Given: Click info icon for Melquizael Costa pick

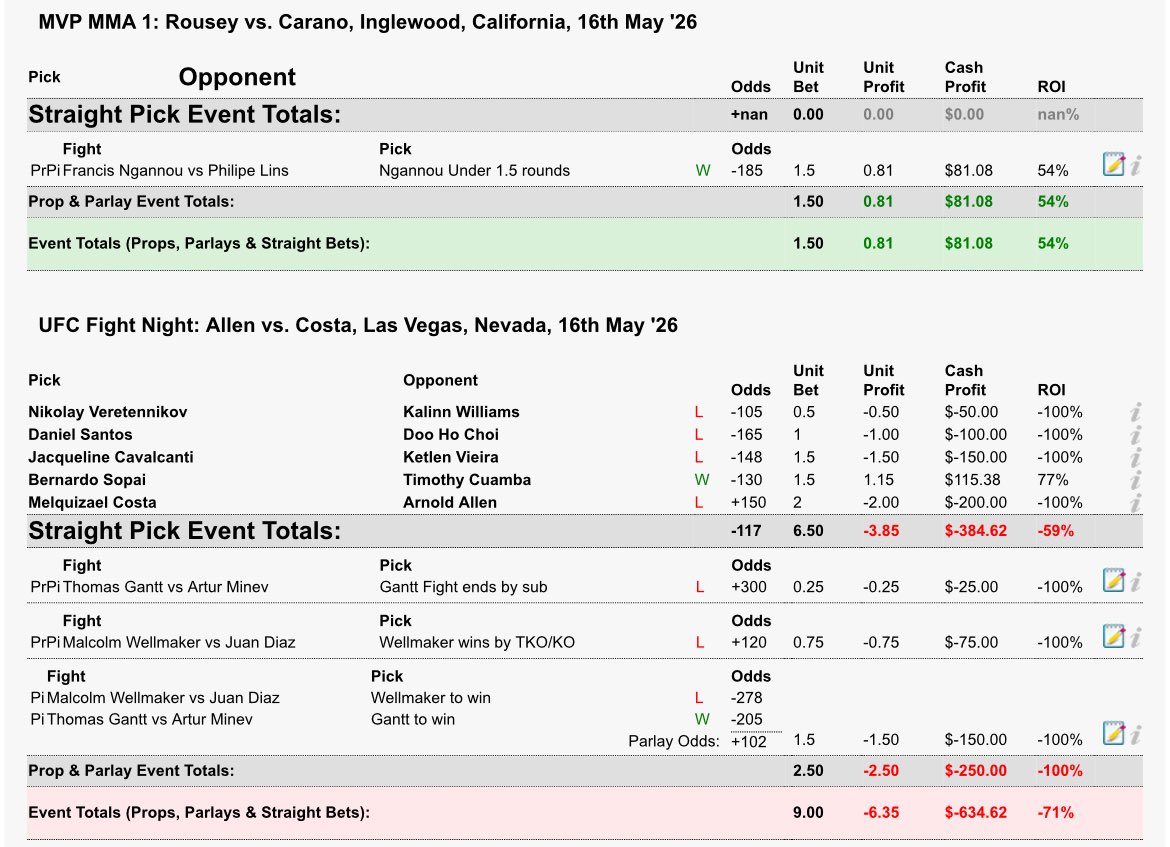Looking at the screenshot, I should click(1136, 502).
